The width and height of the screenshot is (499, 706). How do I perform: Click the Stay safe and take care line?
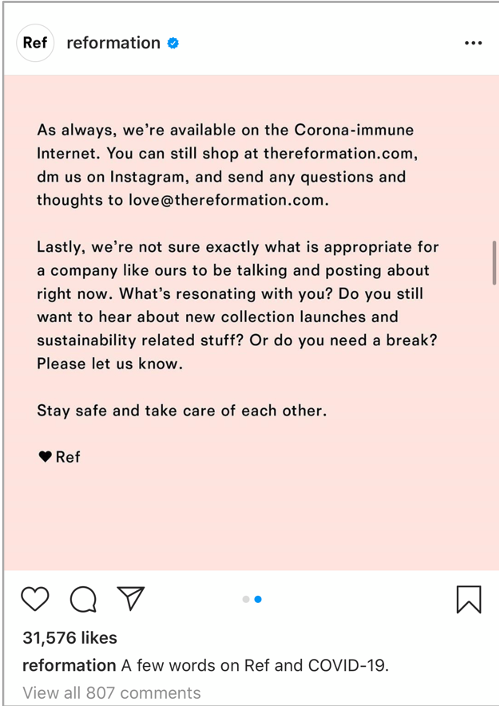(x=182, y=411)
